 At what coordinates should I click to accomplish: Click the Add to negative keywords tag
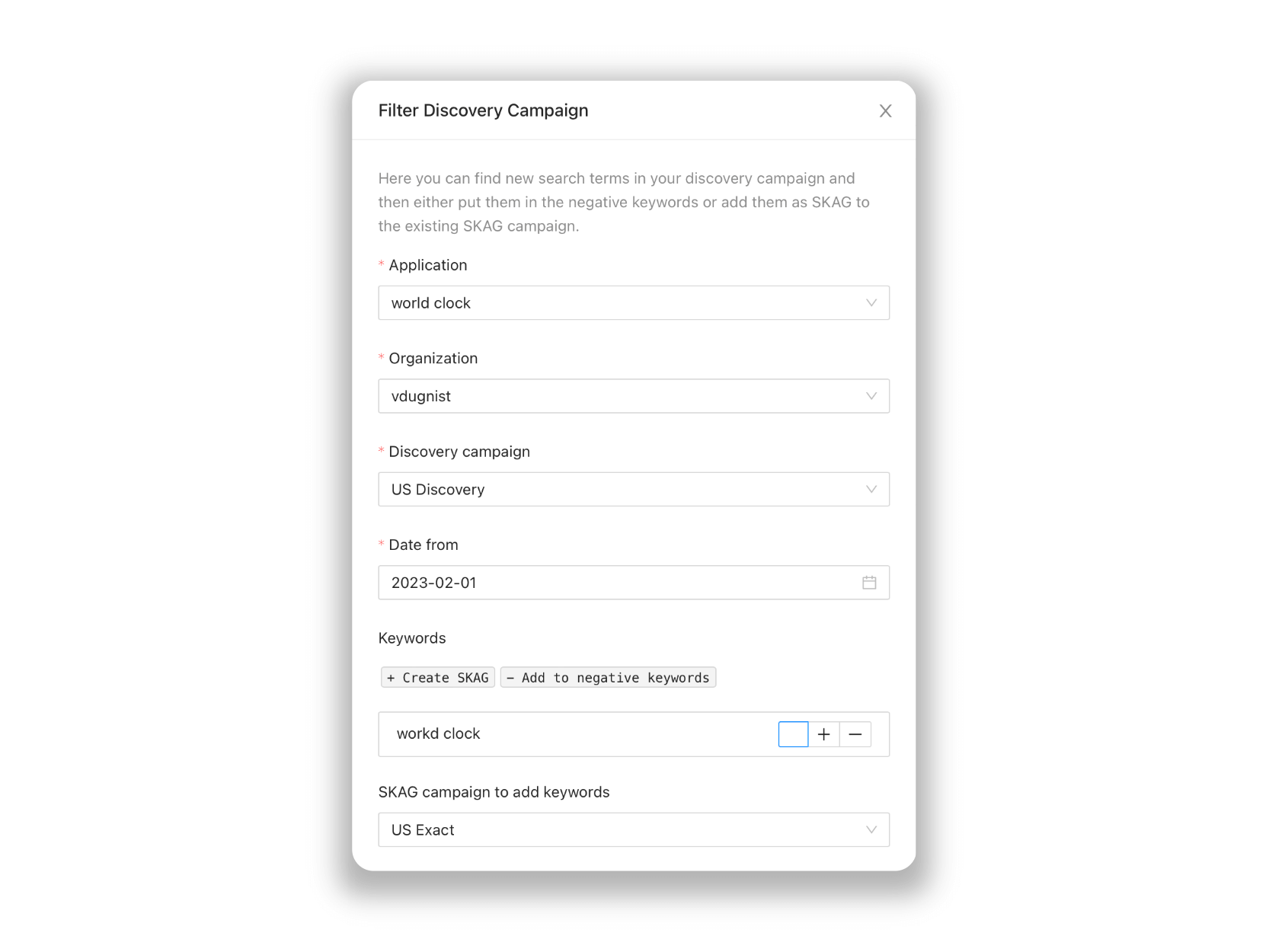[x=608, y=678]
